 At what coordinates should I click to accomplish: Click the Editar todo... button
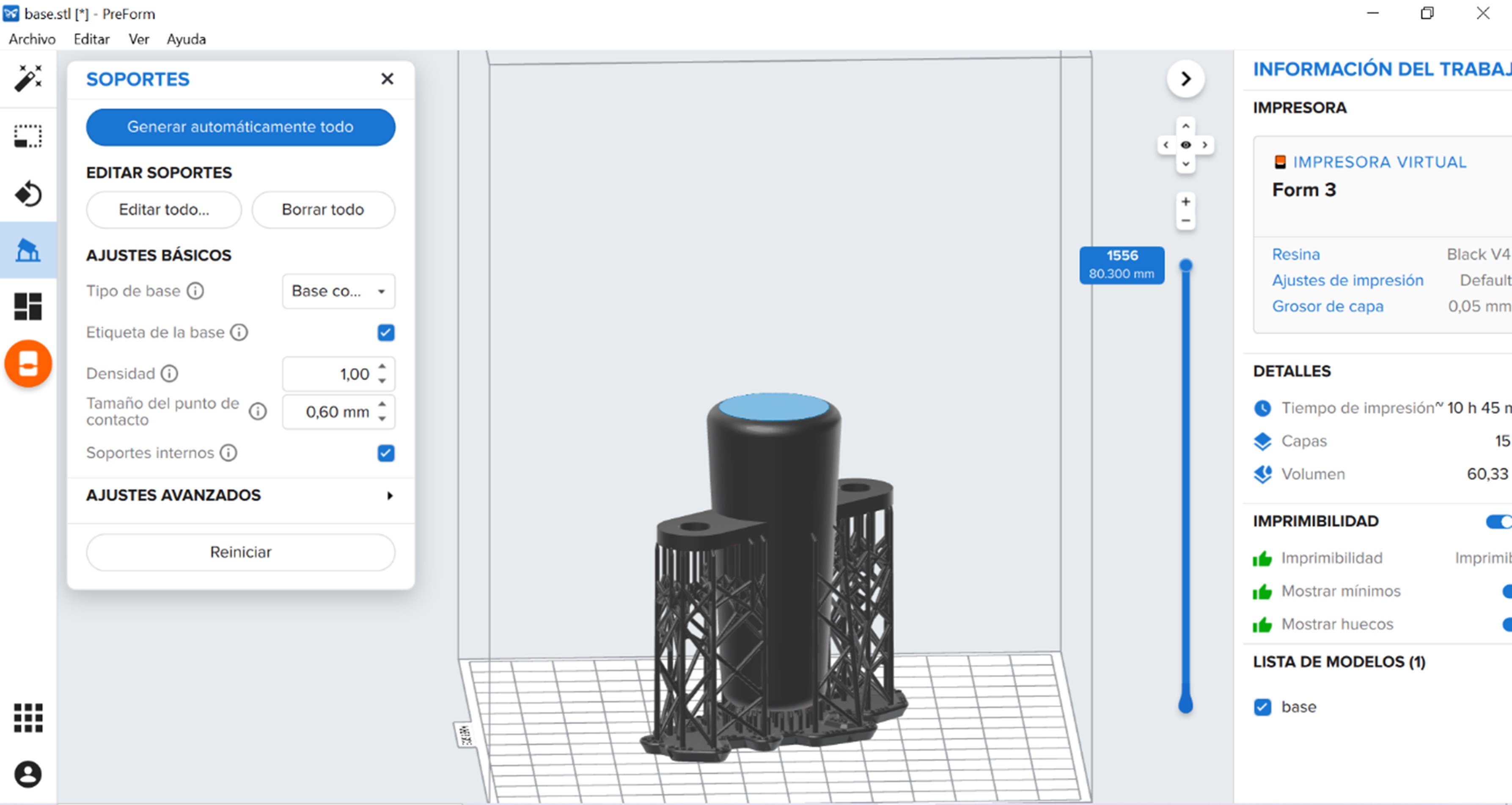(x=164, y=210)
